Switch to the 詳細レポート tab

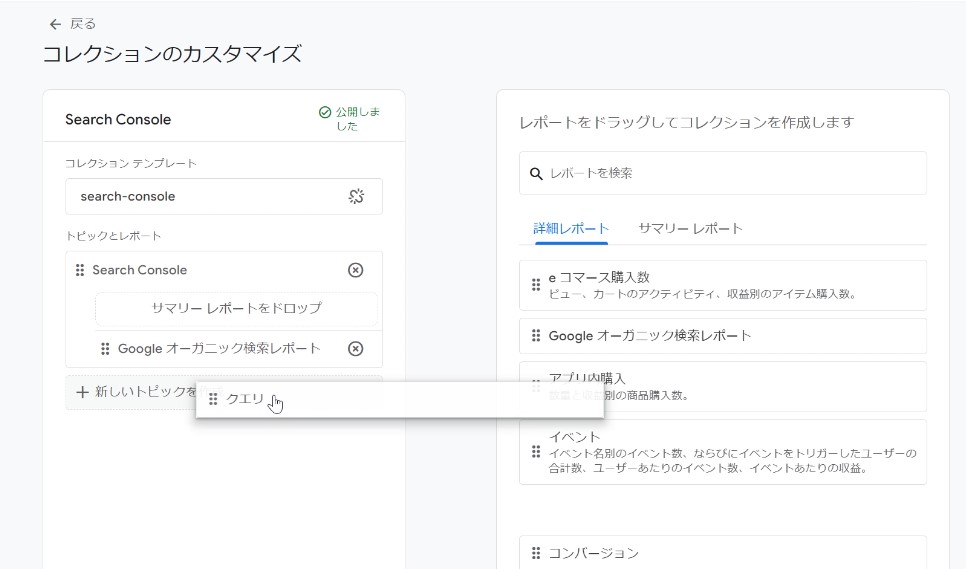[571, 228]
